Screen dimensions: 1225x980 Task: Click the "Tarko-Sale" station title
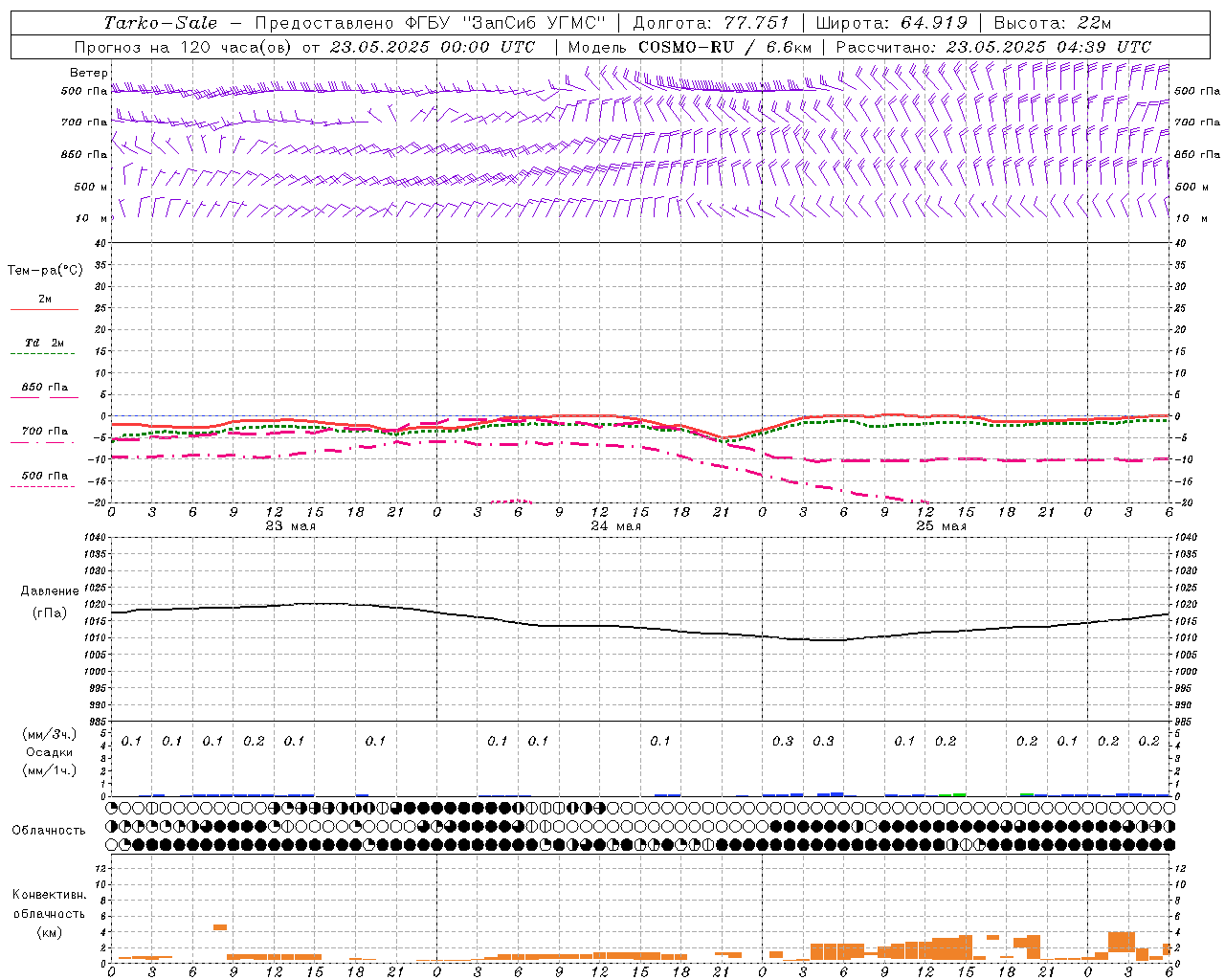pos(161,23)
